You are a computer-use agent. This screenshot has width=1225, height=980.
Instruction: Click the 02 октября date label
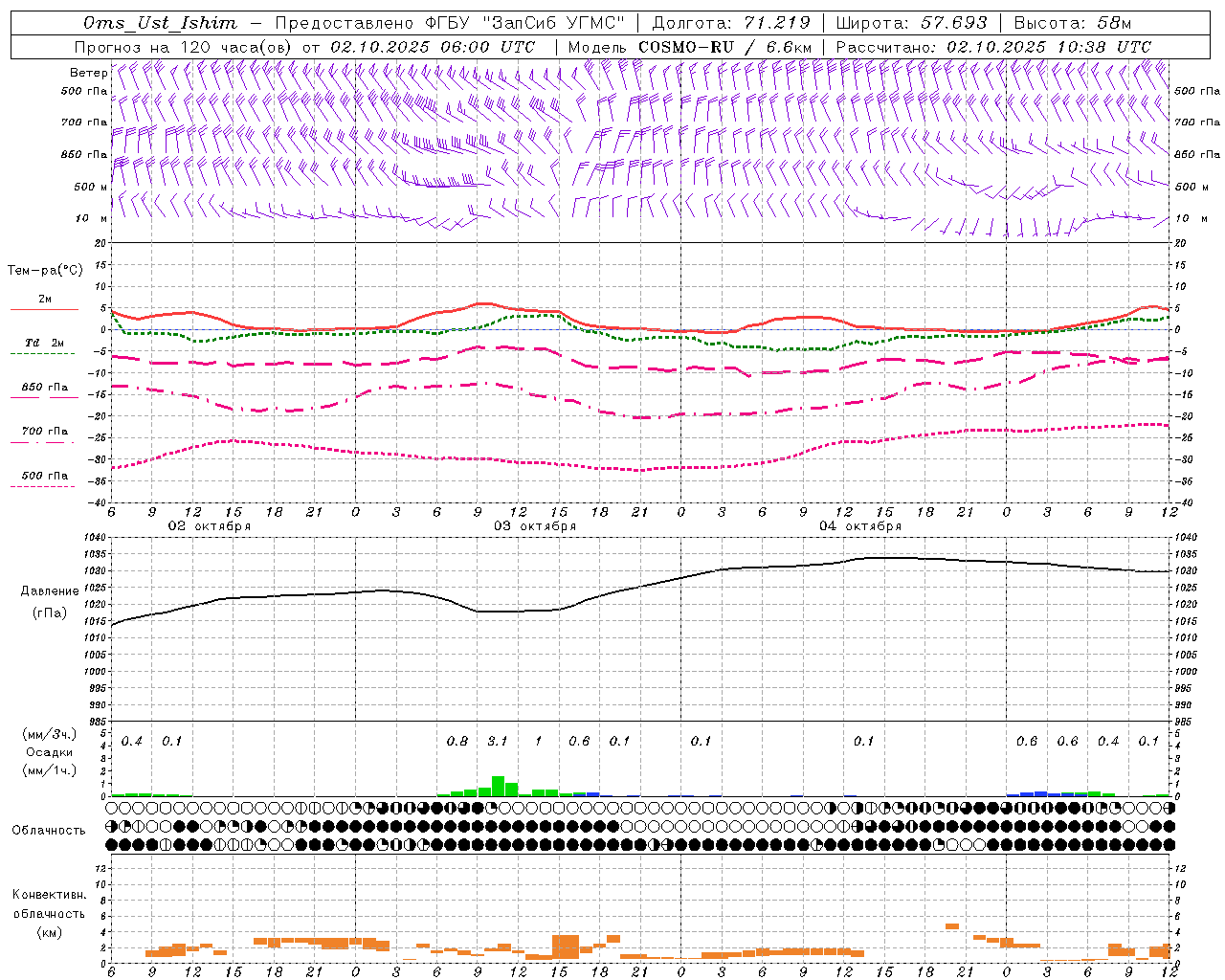pyautogui.click(x=209, y=526)
